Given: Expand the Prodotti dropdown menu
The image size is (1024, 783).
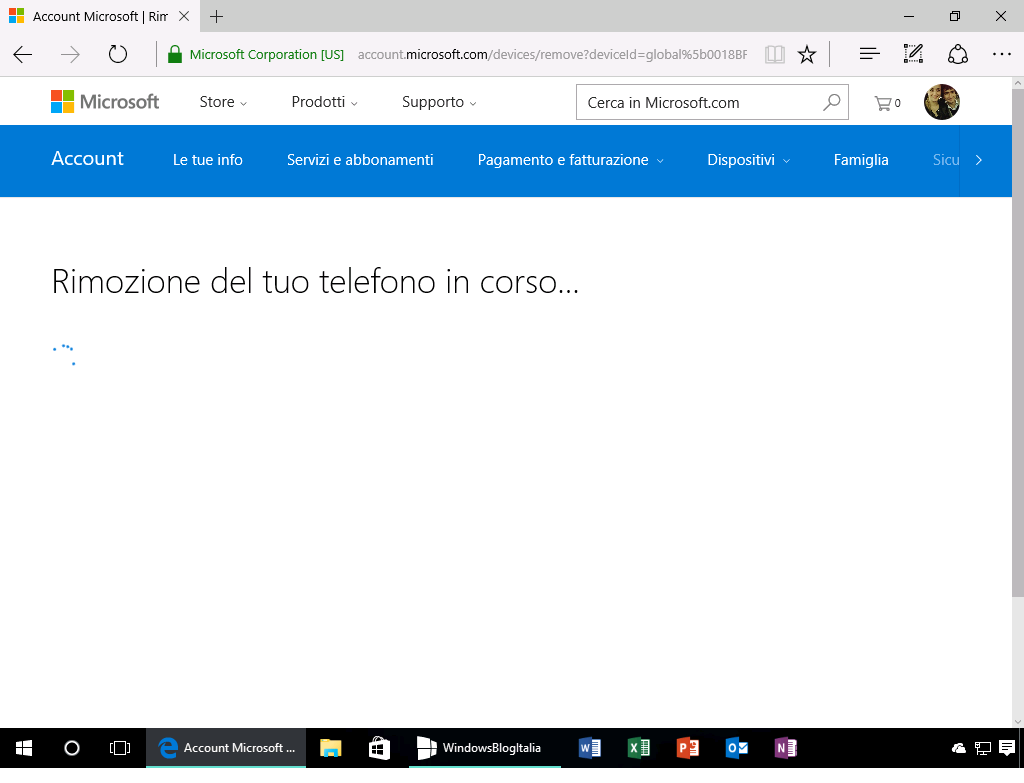Looking at the screenshot, I should click(x=325, y=102).
